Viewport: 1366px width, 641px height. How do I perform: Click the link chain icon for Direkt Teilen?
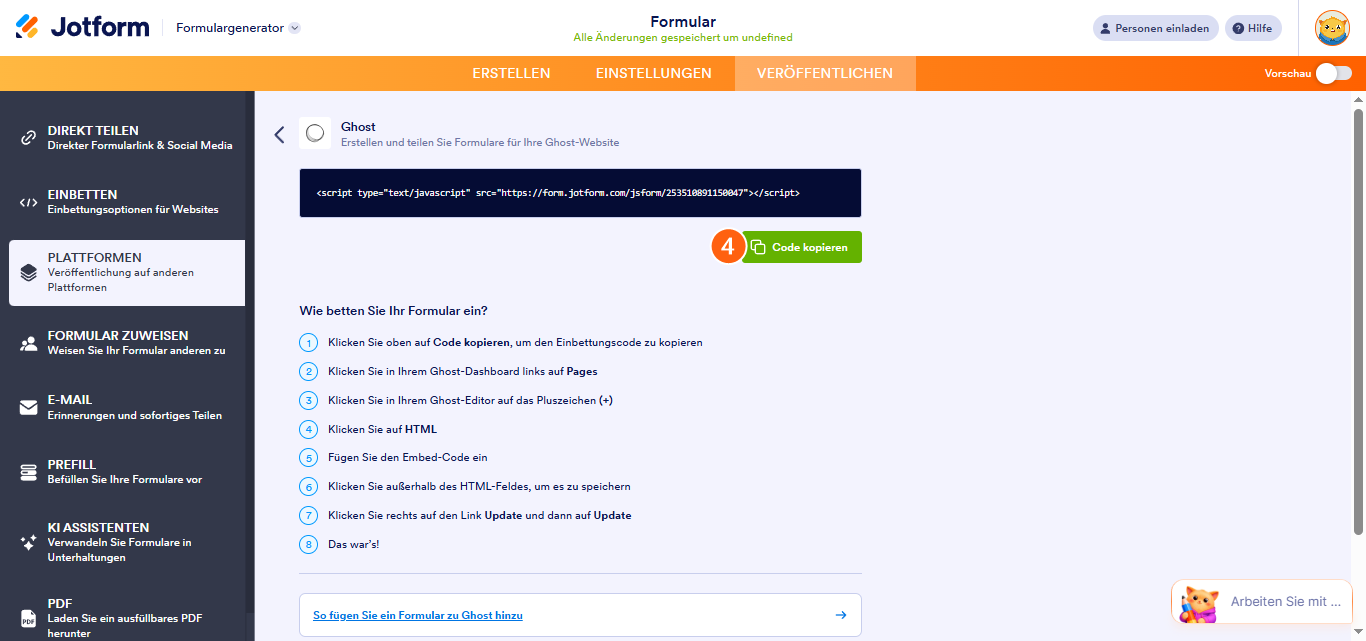pyautogui.click(x=29, y=138)
